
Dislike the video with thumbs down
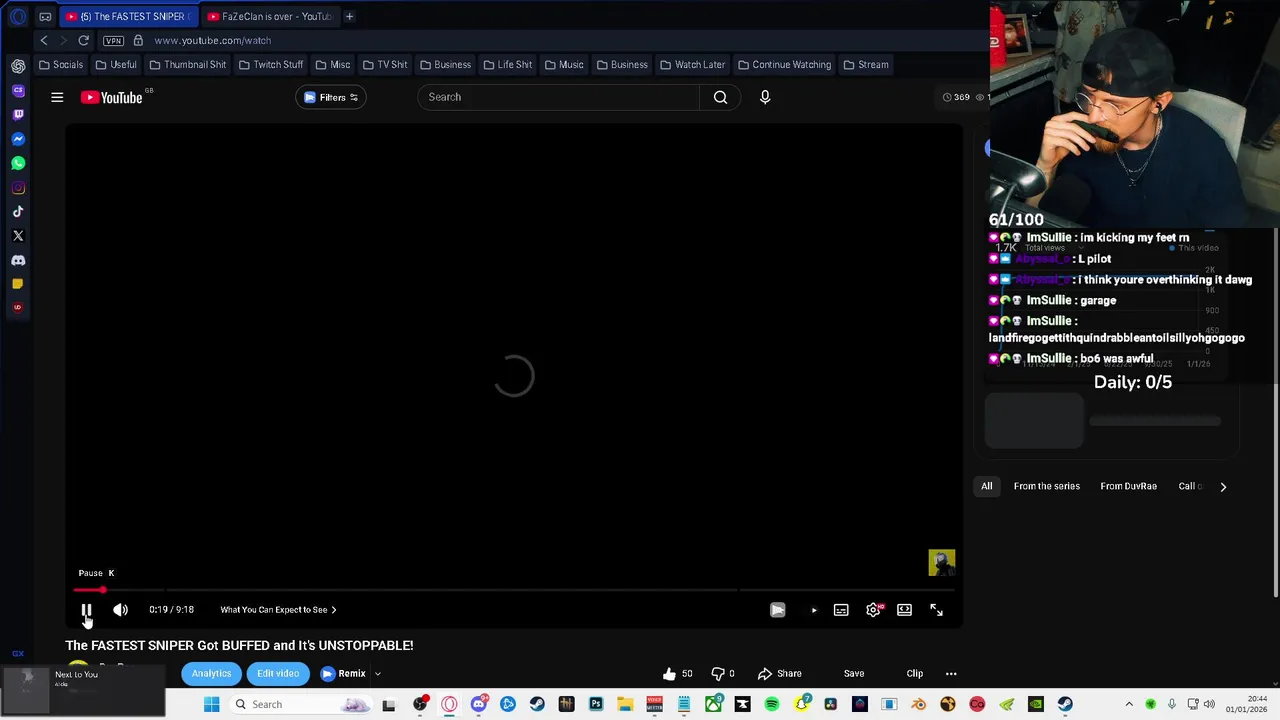pyautogui.click(x=723, y=674)
